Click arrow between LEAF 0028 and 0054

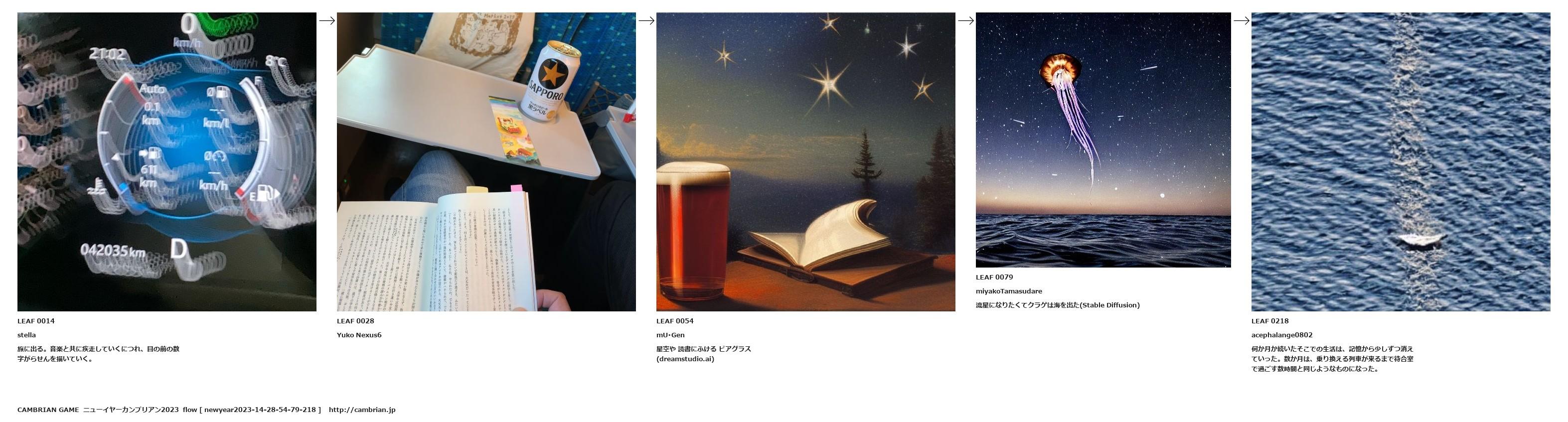click(x=646, y=20)
